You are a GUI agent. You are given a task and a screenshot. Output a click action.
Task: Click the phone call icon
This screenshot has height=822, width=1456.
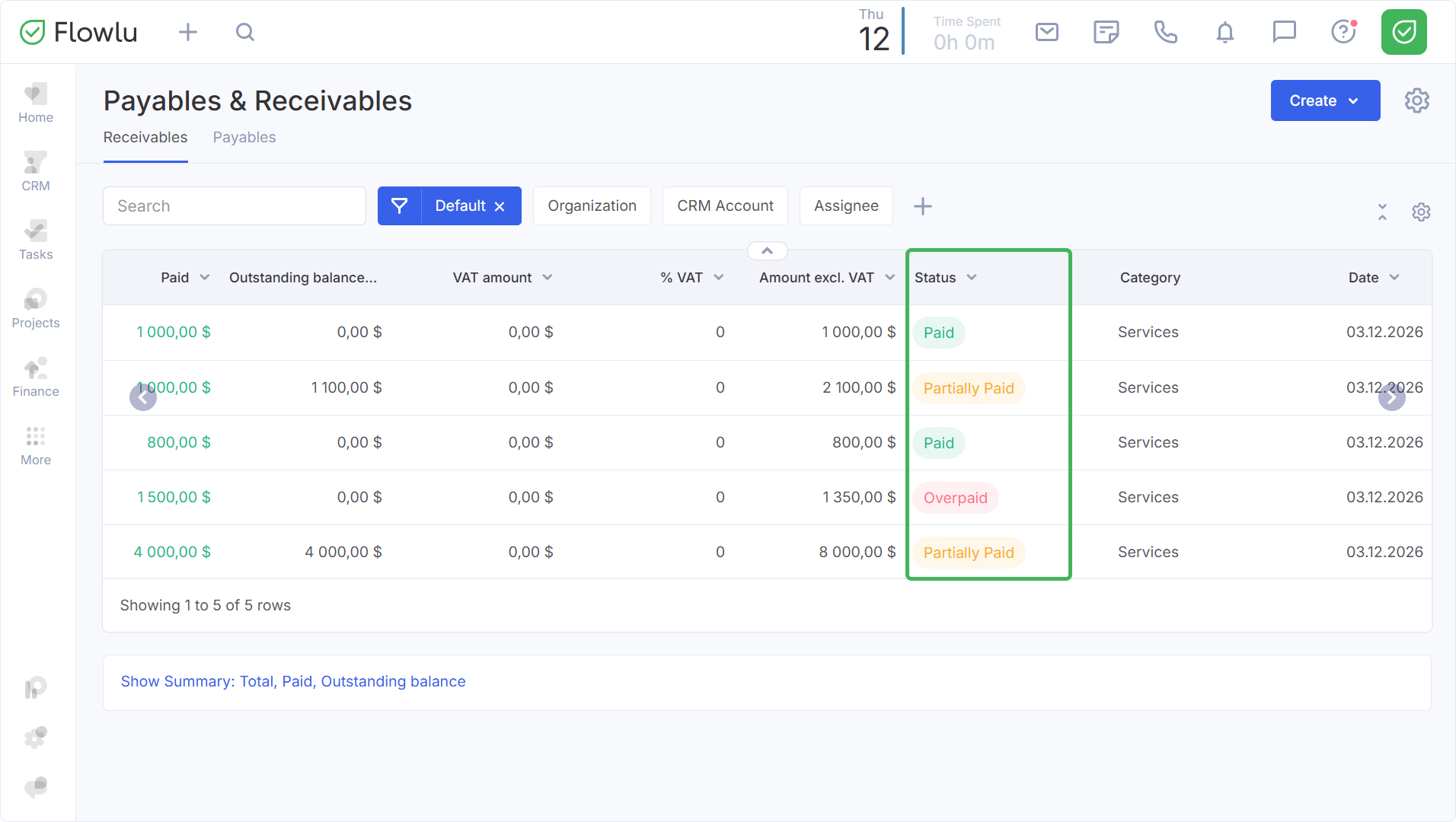1165,32
